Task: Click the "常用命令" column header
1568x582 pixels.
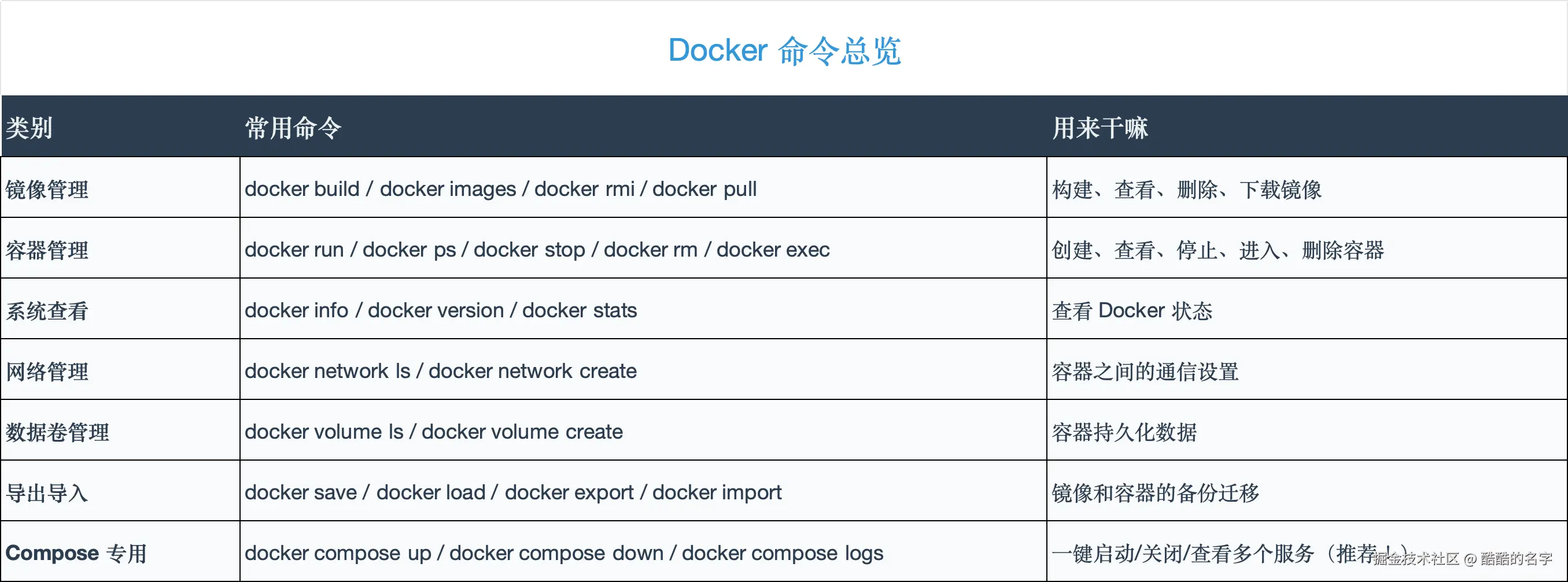Action: [x=293, y=128]
